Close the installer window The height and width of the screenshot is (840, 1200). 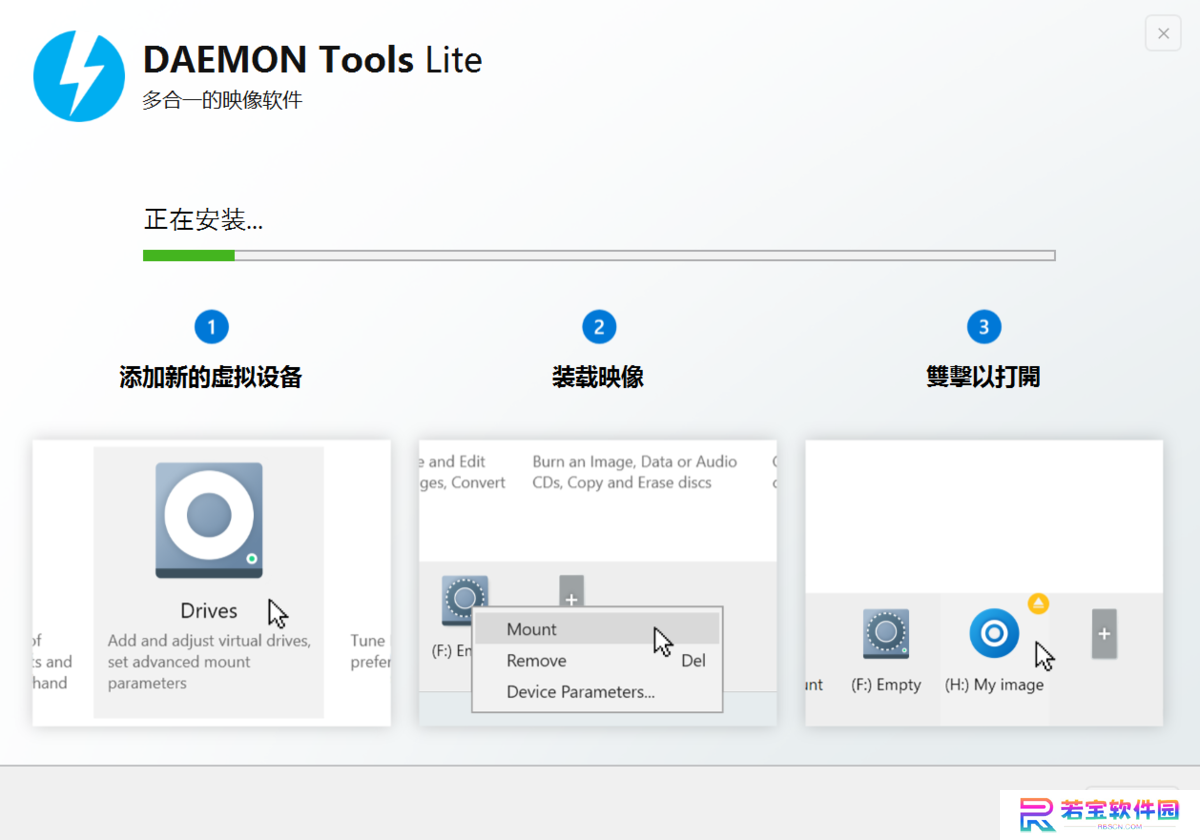click(x=1163, y=33)
